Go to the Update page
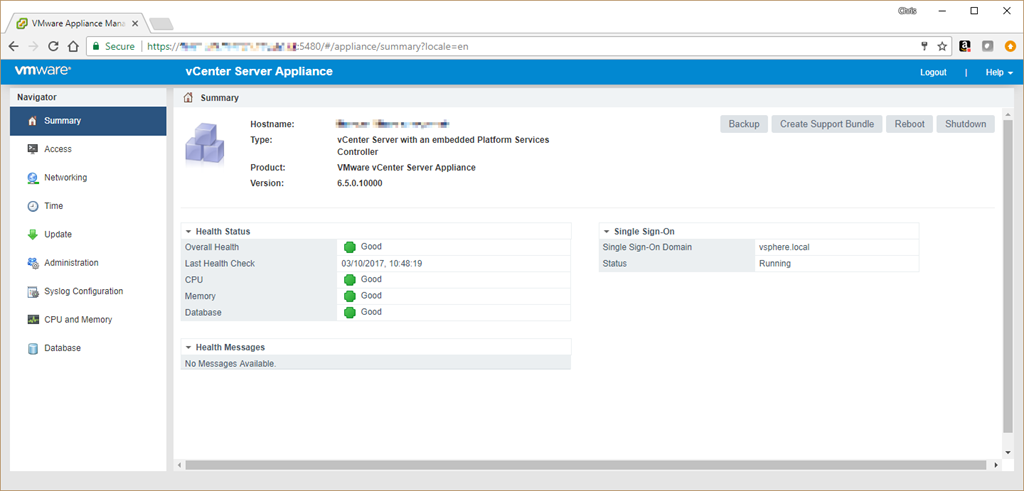1024x491 pixels. click(x=88, y=234)
